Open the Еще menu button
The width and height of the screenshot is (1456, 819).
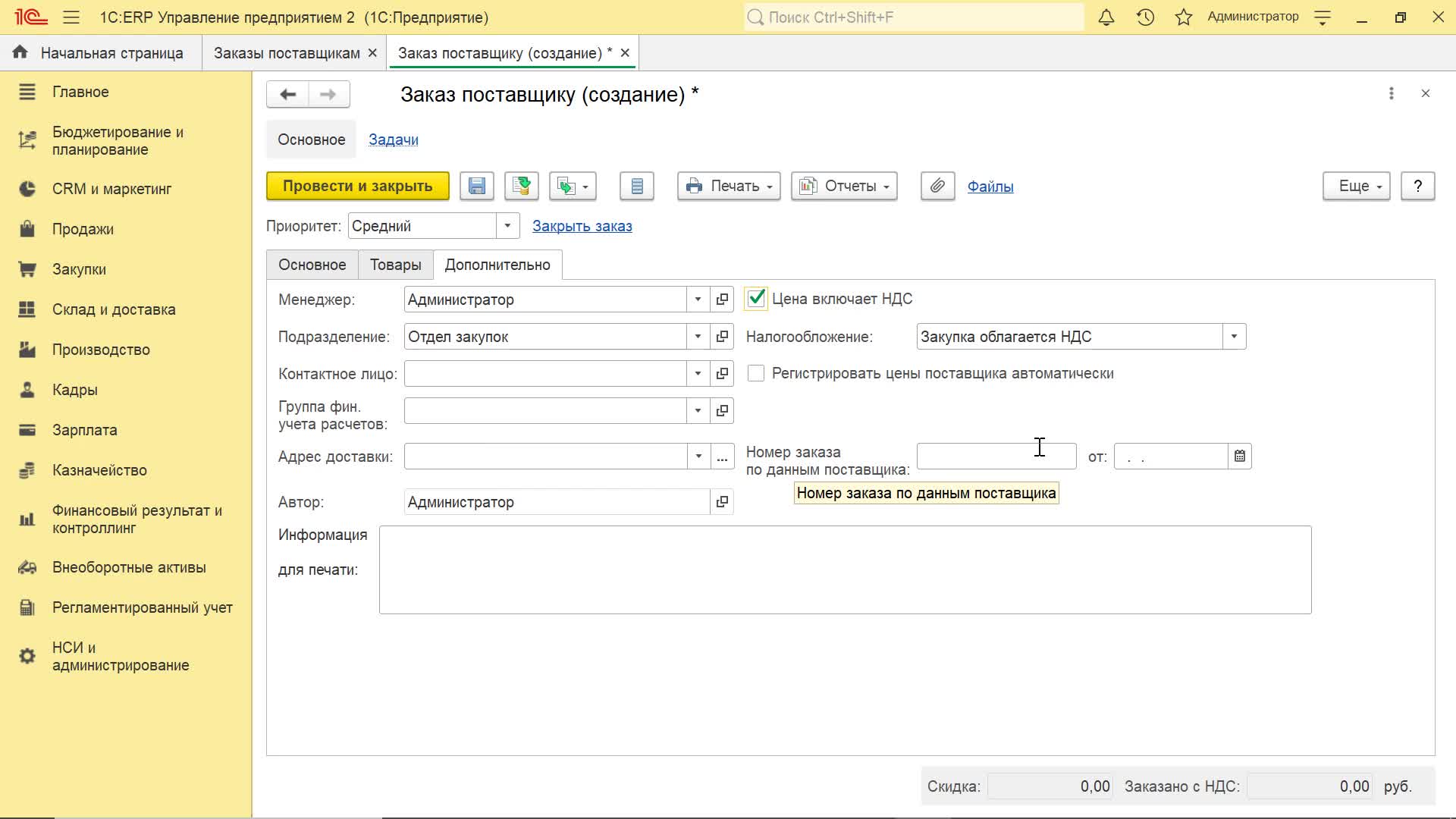point(1357,186)
